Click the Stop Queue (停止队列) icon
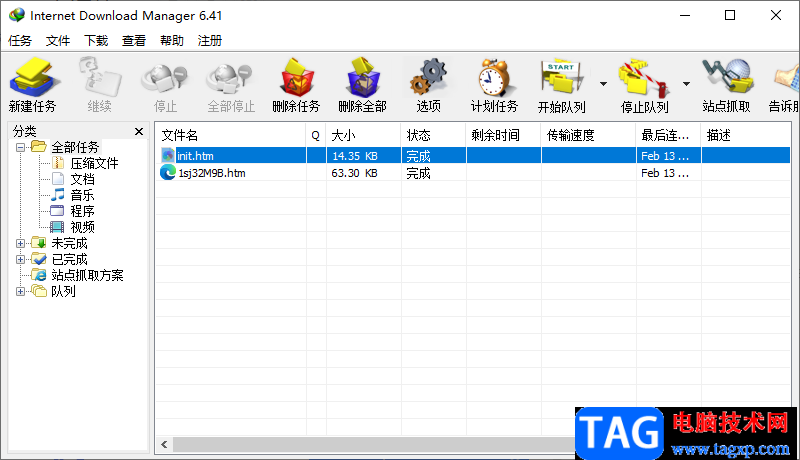800x460 pixels. point(644,77)
